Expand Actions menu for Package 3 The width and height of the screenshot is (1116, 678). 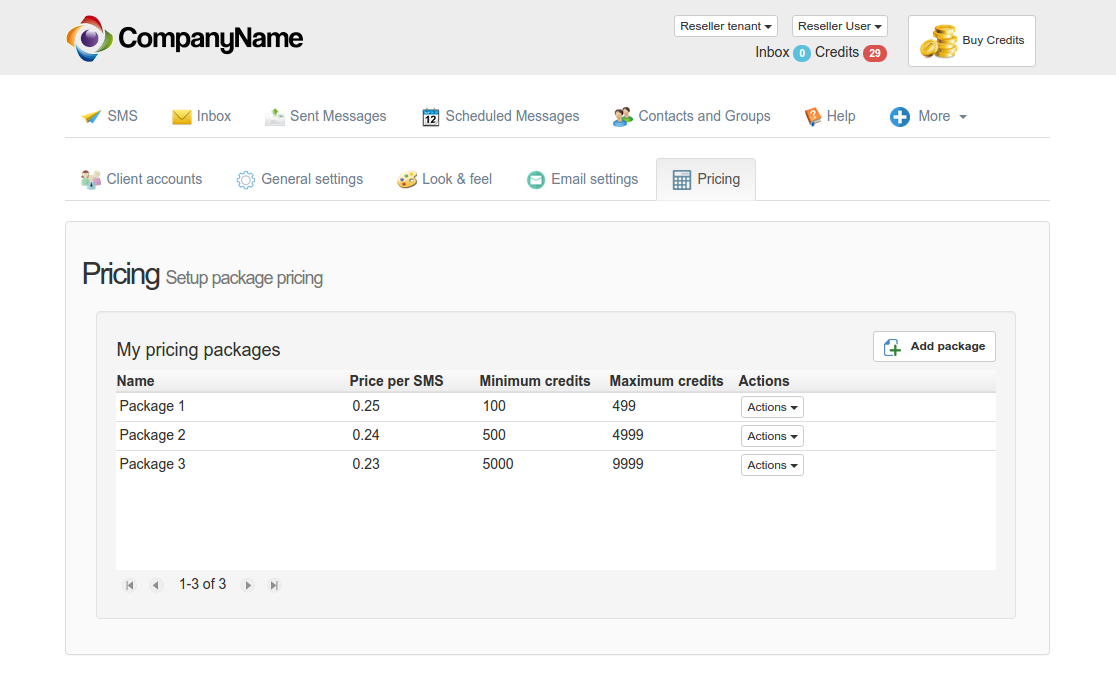click(x=772, y=465)
